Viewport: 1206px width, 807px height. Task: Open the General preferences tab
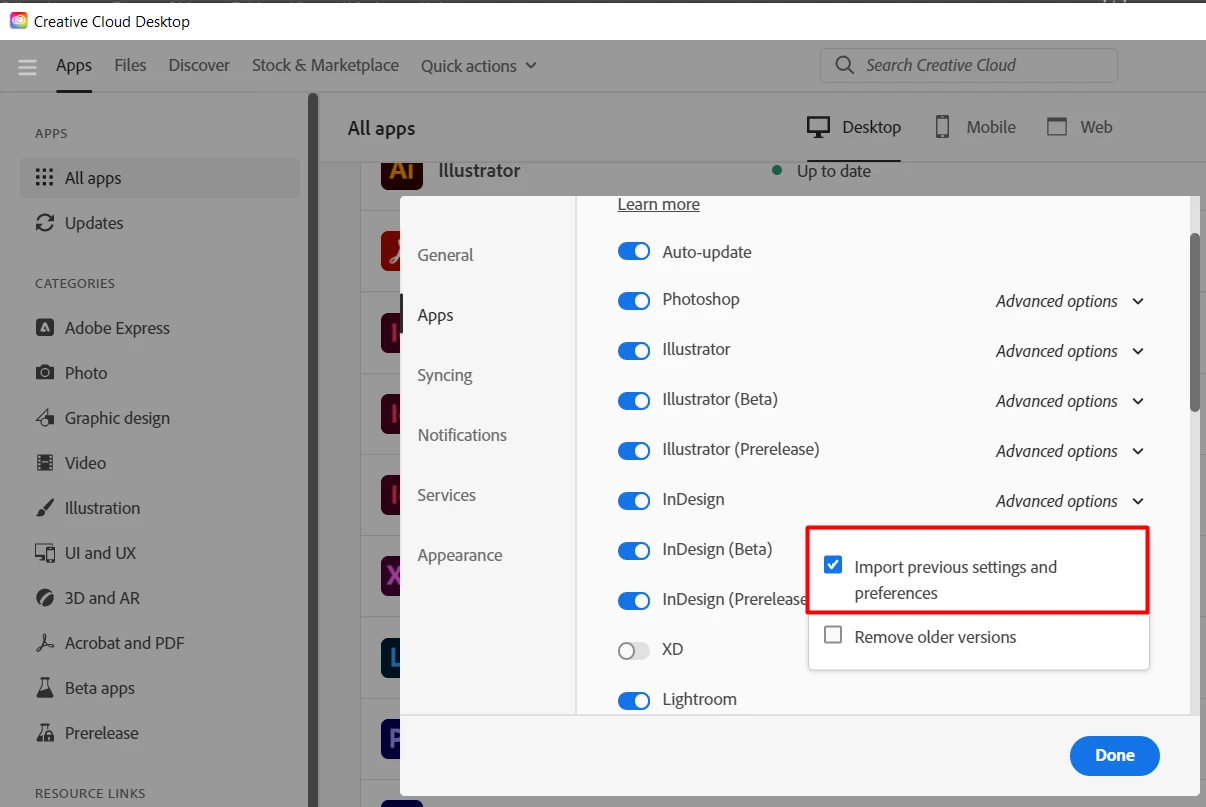445,255
